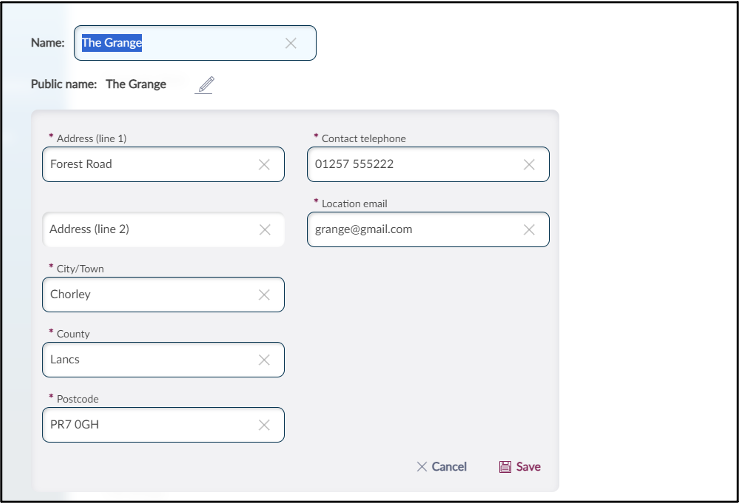
Task: Clear Address line 1 field
Action: pyautogui.click(x=264, y=165)
